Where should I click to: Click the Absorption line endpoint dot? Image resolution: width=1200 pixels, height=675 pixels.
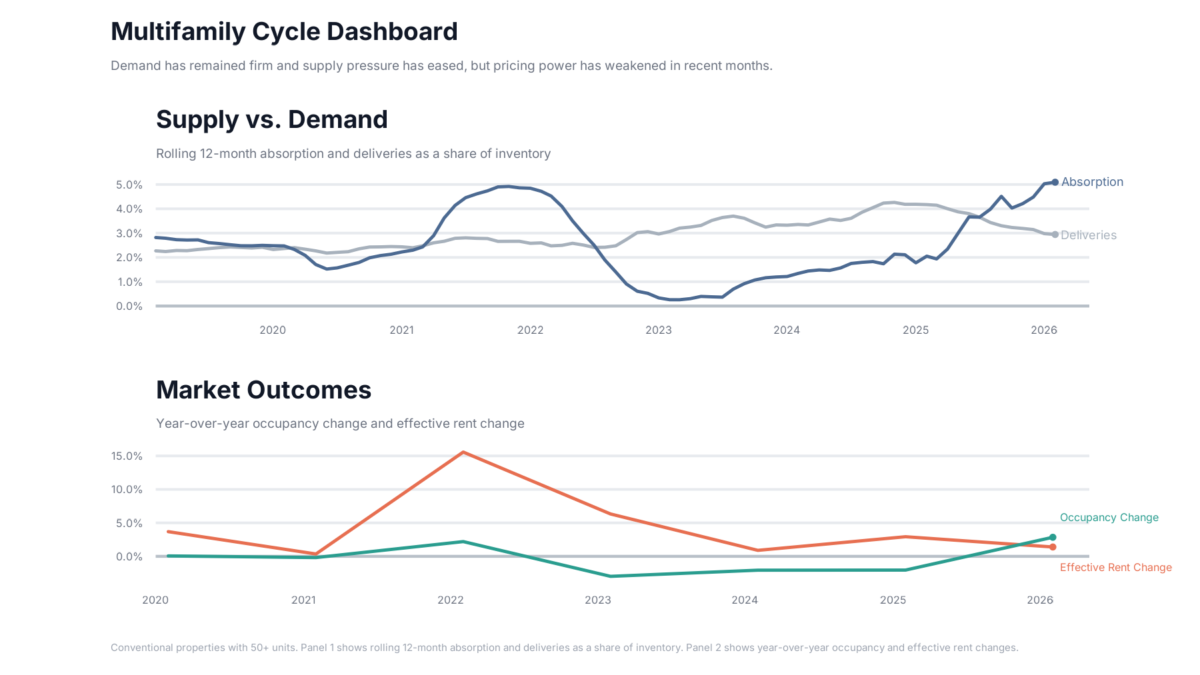pyautogui.click(x=1054, y=182)
